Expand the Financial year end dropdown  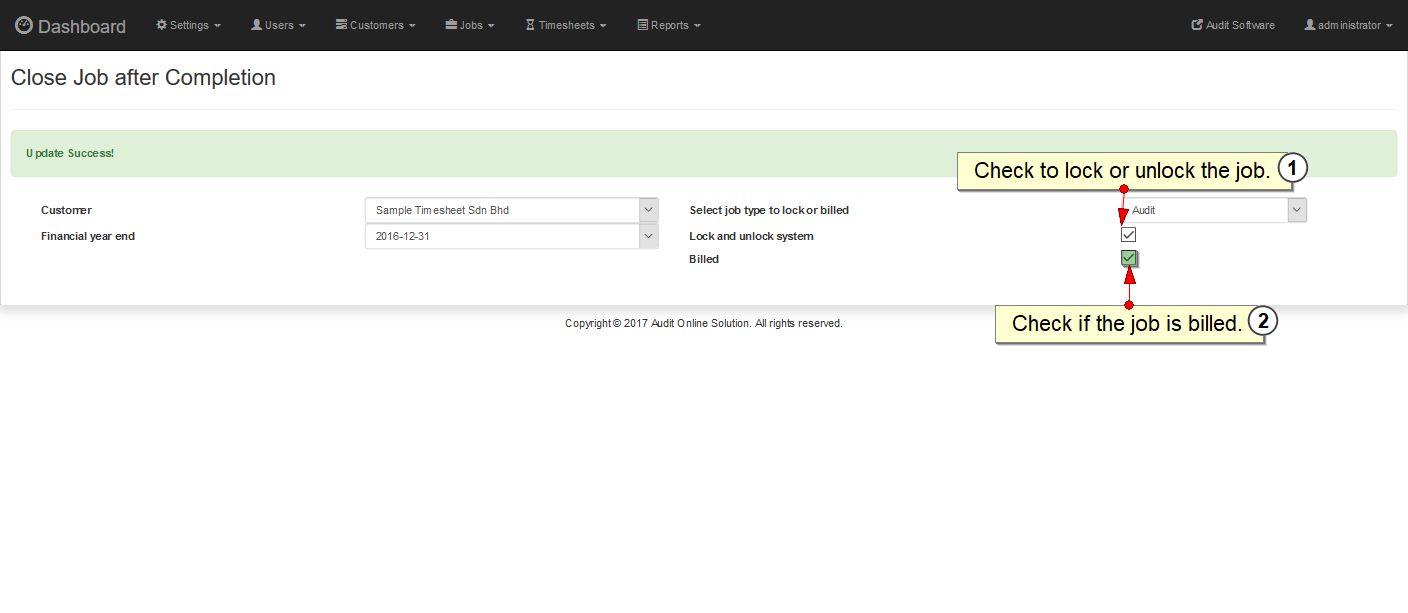tap(511, 236)
